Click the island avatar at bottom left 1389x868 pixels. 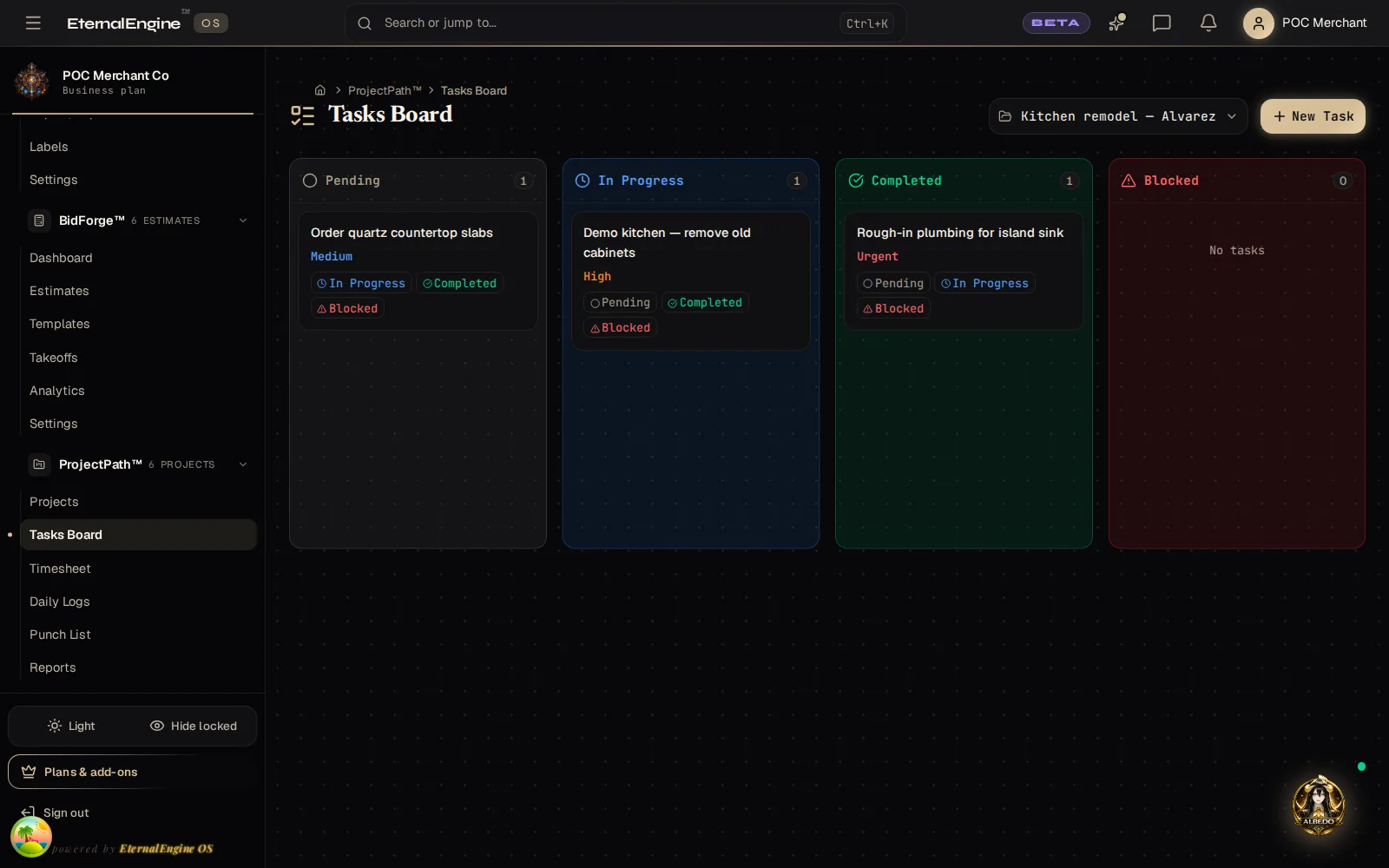(x=31, y=837)
